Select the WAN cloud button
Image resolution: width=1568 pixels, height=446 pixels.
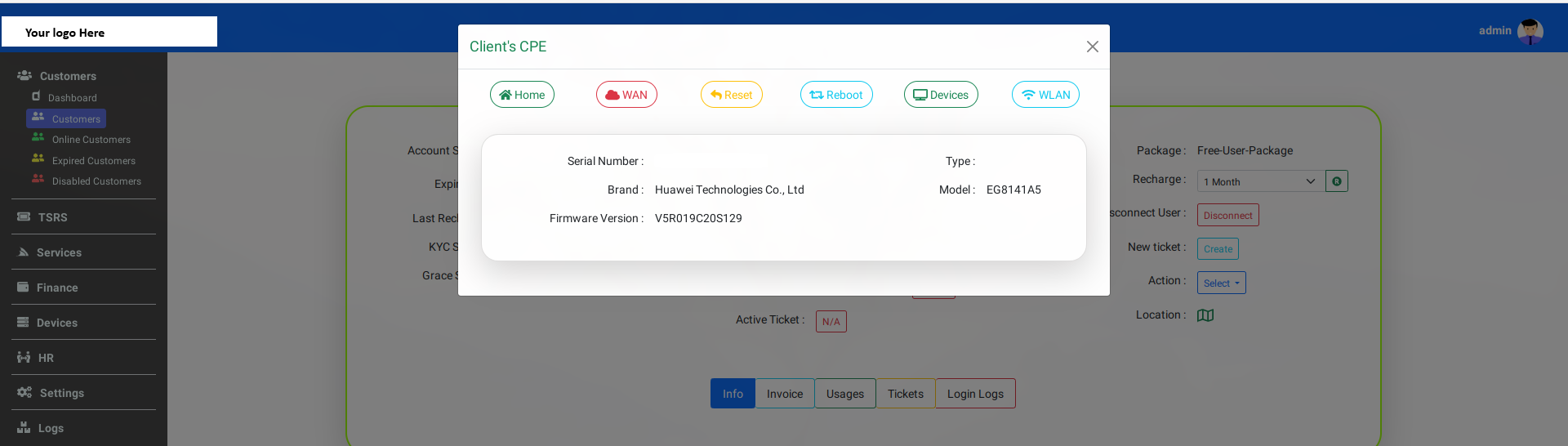626,95
